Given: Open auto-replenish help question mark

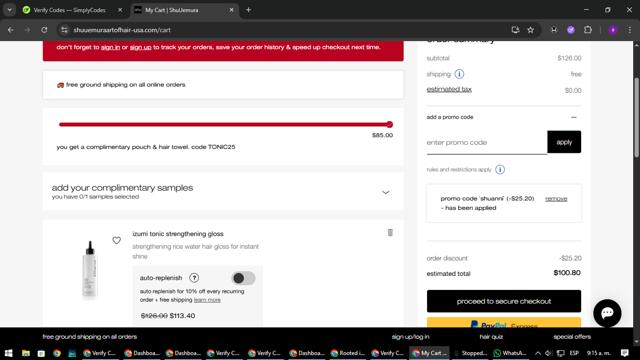Looking at the screenshot, I should click(194, 278).
